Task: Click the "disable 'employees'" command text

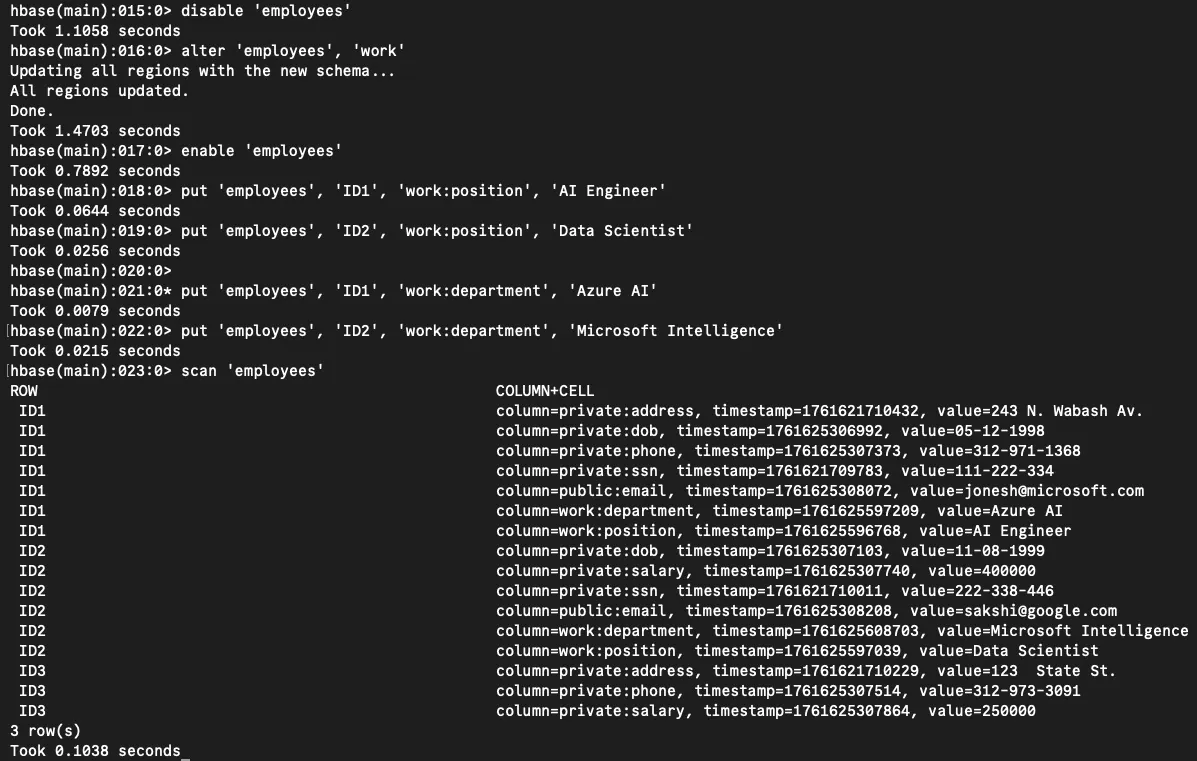Action: click(x=266, y=11)
